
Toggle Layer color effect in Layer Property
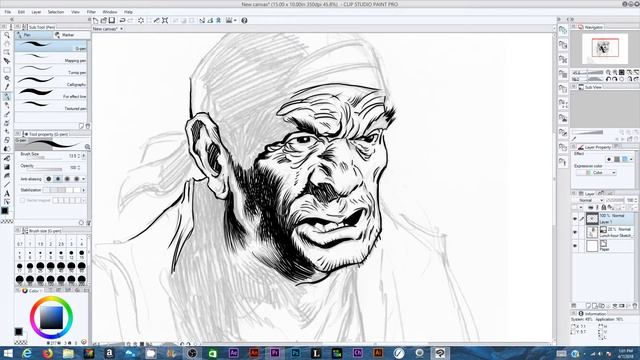(x=625, y=159)
